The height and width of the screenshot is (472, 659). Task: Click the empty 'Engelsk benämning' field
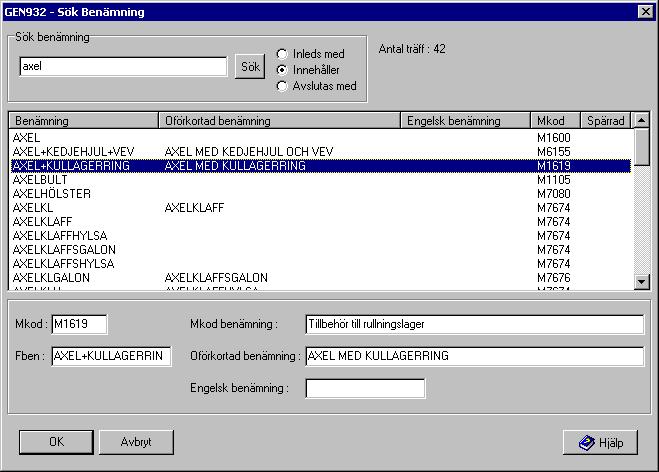click(365, 388)
